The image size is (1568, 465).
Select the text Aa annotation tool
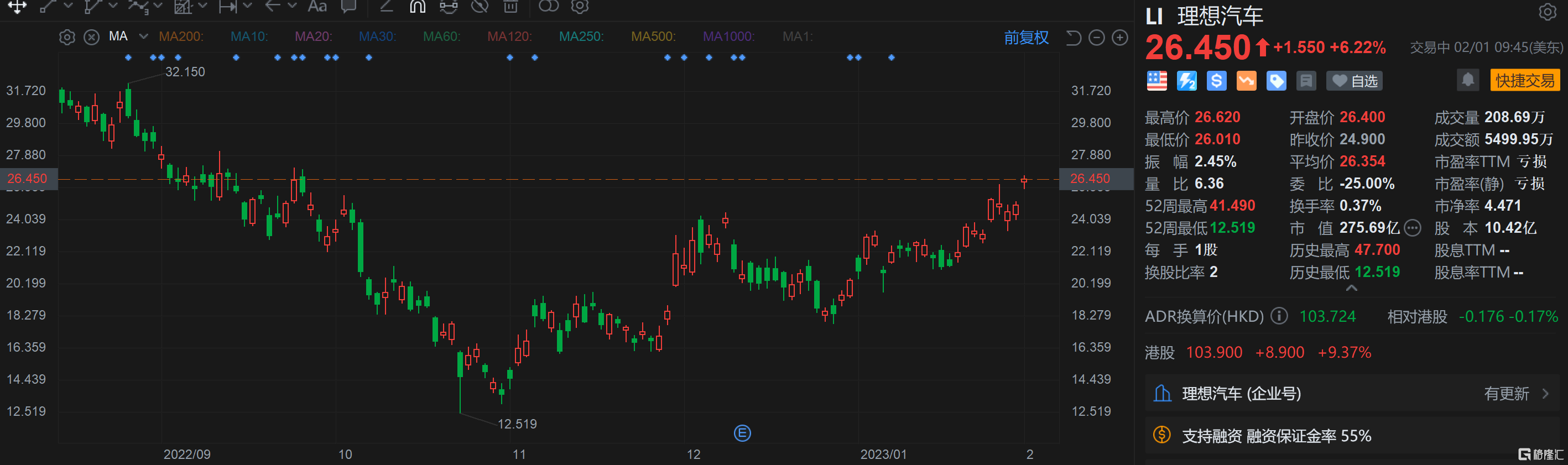point(317,7)
